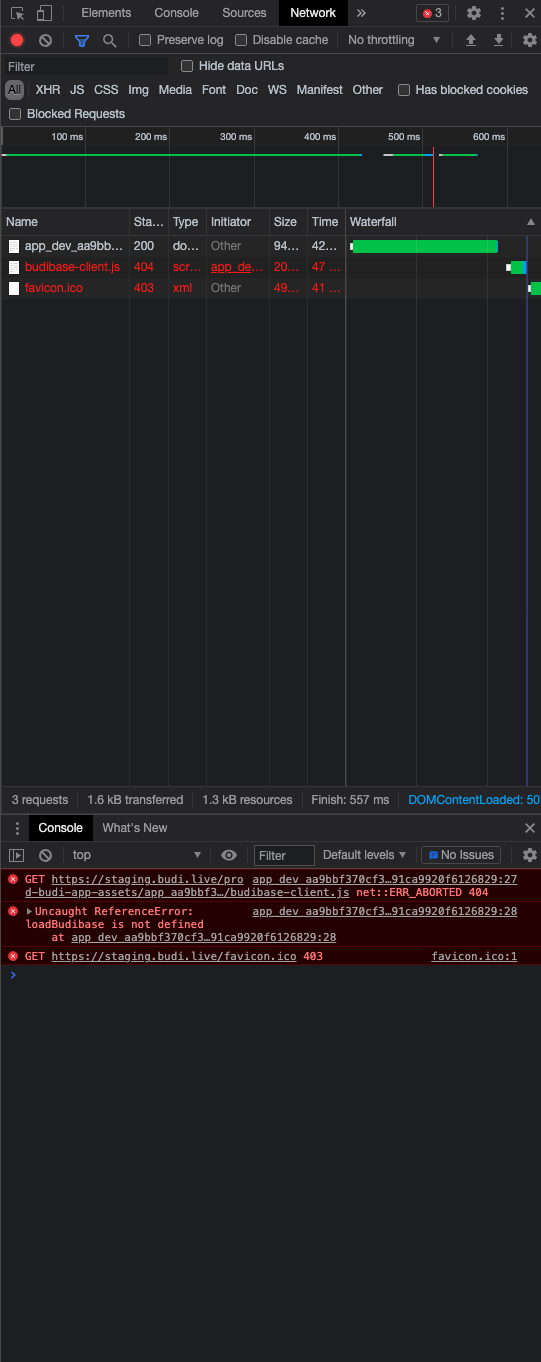
Task: Filter requests by WS
Action: pyautogui.click(x=277, y=90)
